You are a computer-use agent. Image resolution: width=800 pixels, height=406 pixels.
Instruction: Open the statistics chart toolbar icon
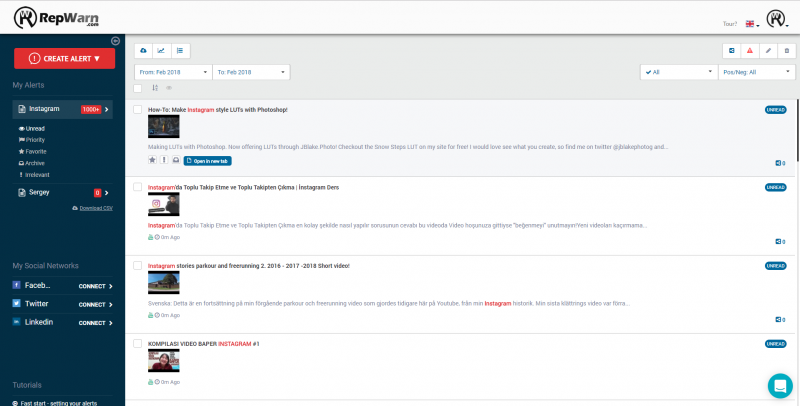click(x=162, y=50)
